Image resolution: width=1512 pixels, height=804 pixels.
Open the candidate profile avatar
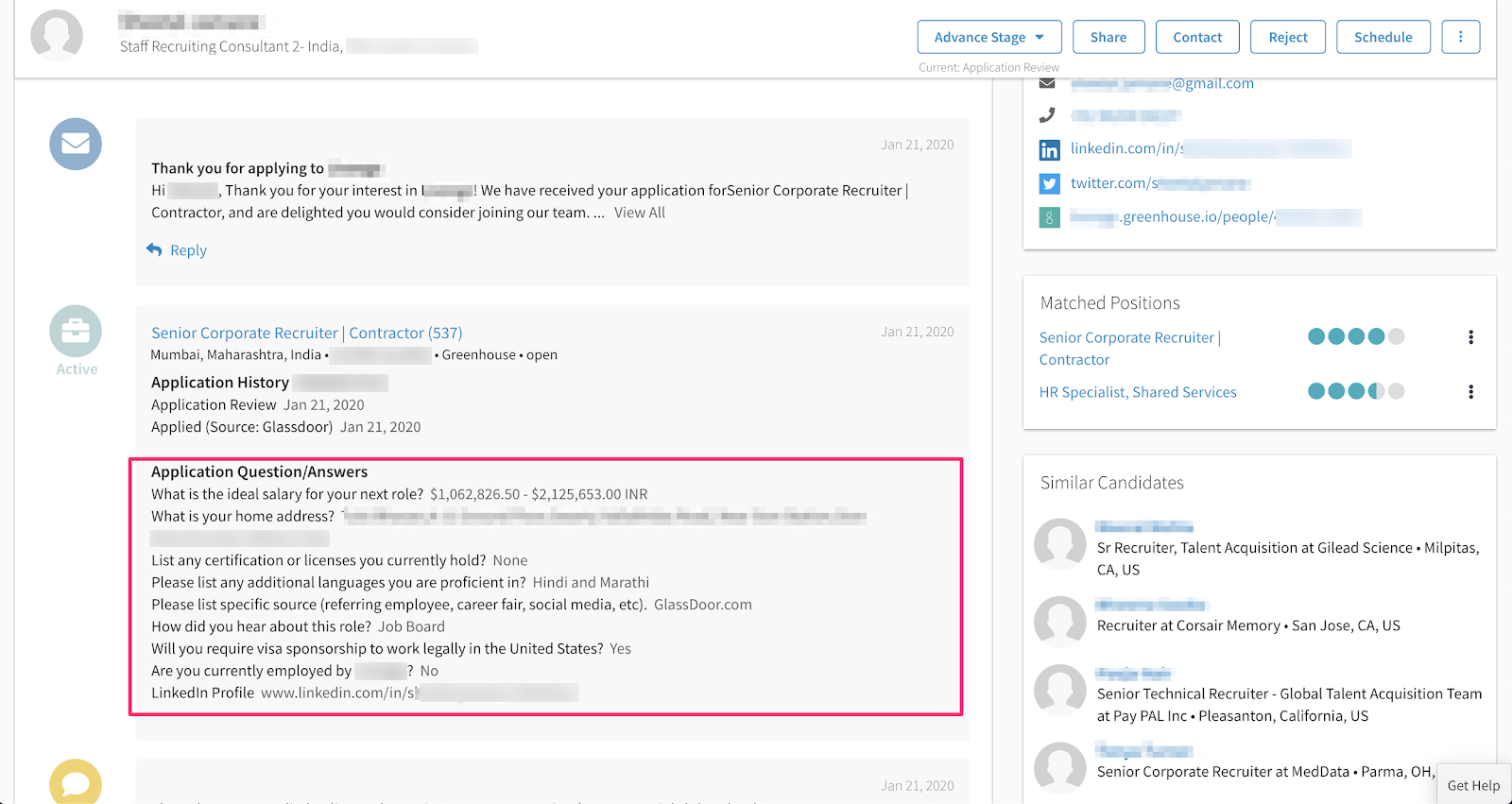(57, 36)
